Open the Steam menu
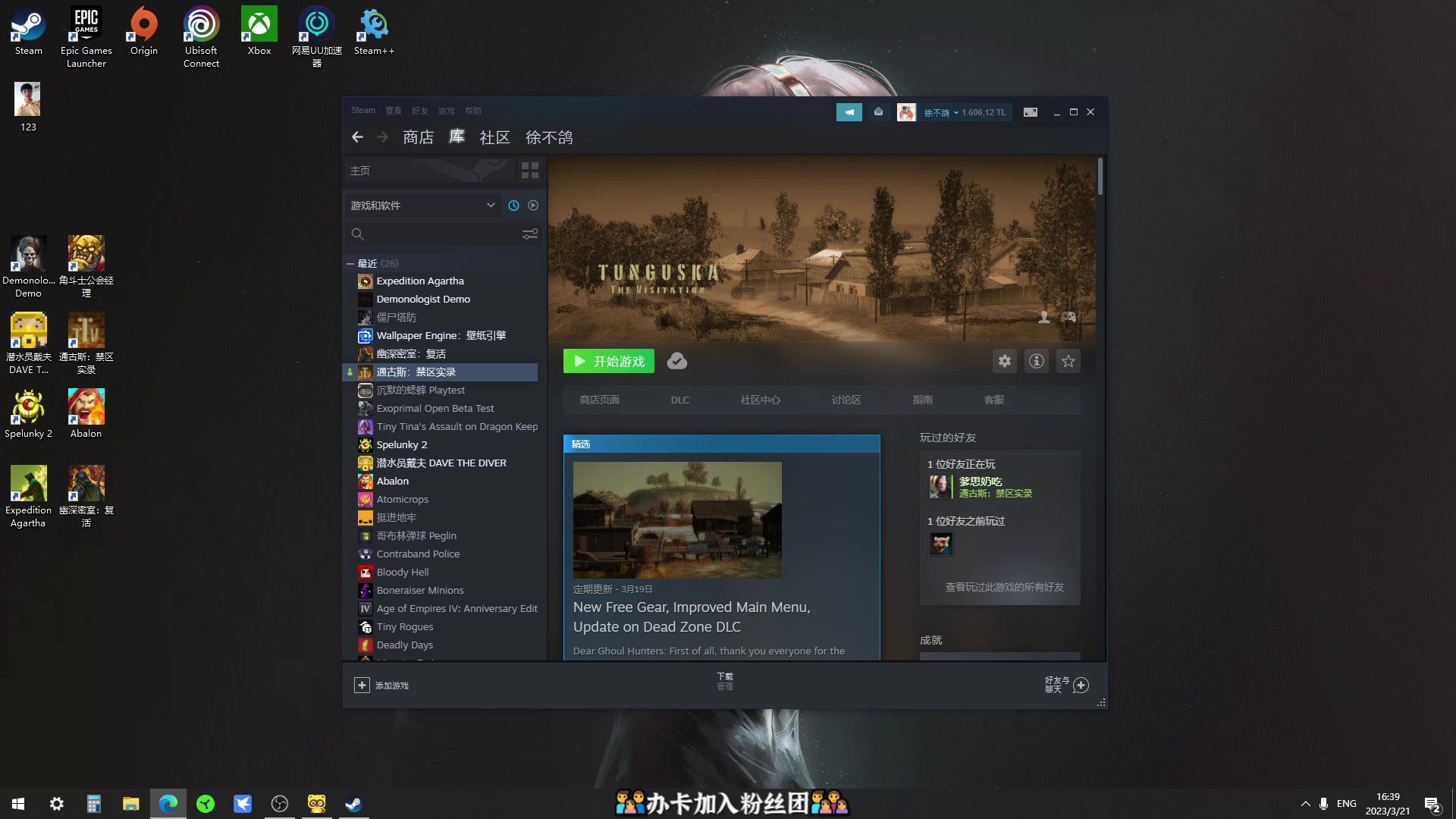The image size is (1456, 819). [362, 111]
